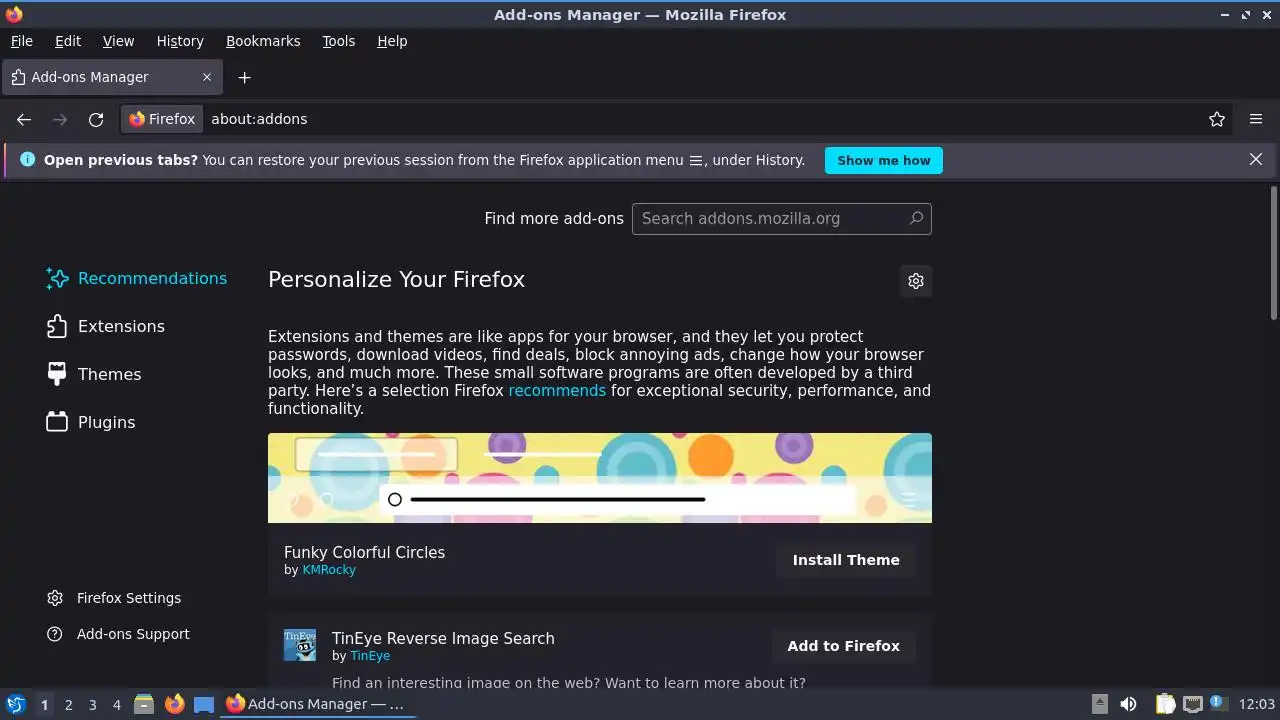Open the network tray icon
The image size is (1280, 720).
click(x=1192, y=704)
